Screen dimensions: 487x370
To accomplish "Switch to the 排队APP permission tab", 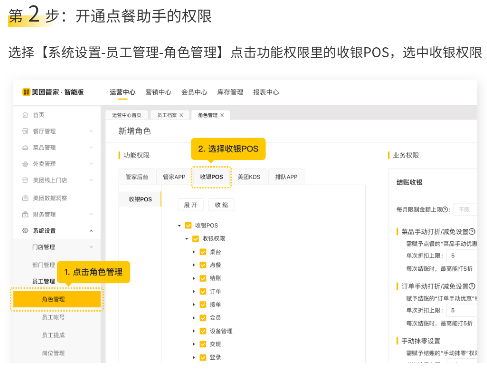I will [286, 177].
